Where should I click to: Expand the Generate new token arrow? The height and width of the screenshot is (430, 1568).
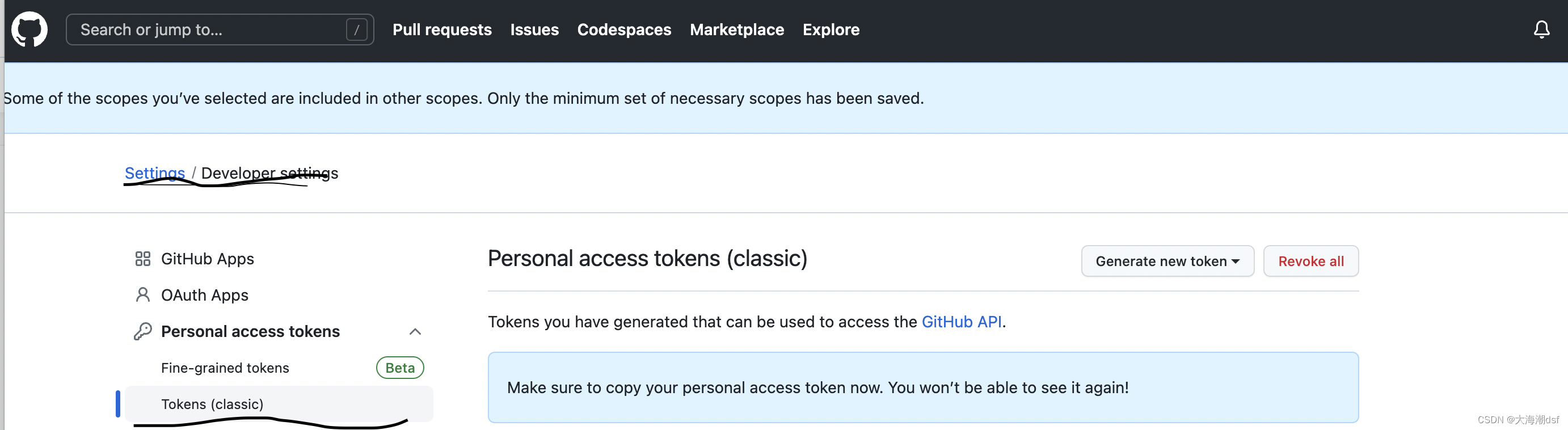pos(1235,261)
